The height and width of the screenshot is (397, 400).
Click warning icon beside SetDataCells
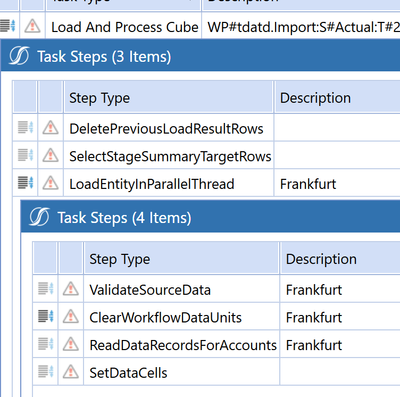(x=71, y=372)
